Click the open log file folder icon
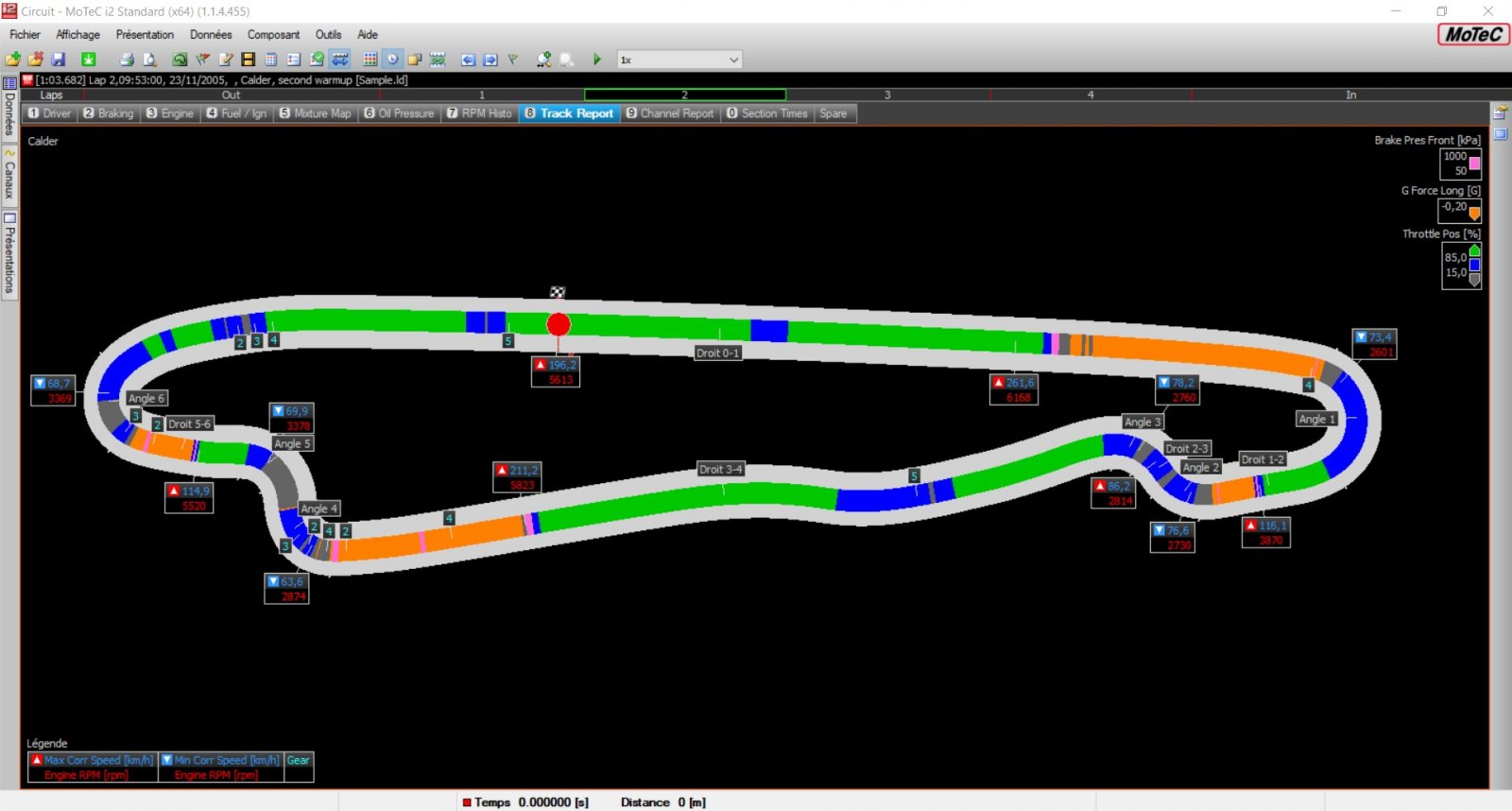 point(13,60)
